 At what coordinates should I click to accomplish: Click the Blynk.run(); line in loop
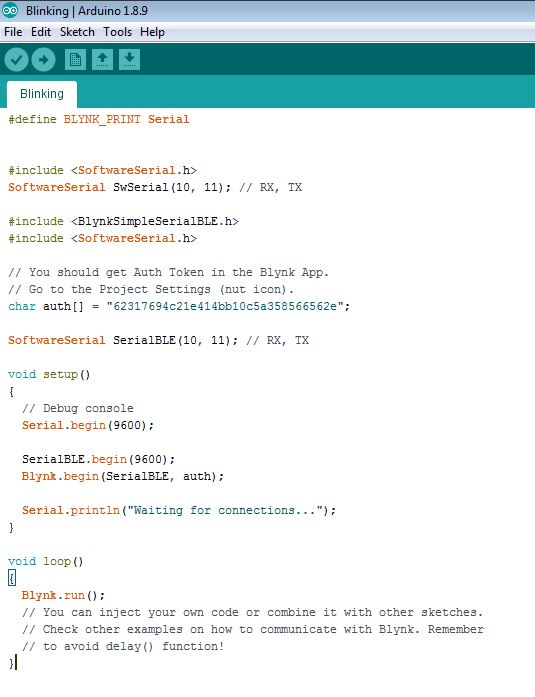click(63, 595)
